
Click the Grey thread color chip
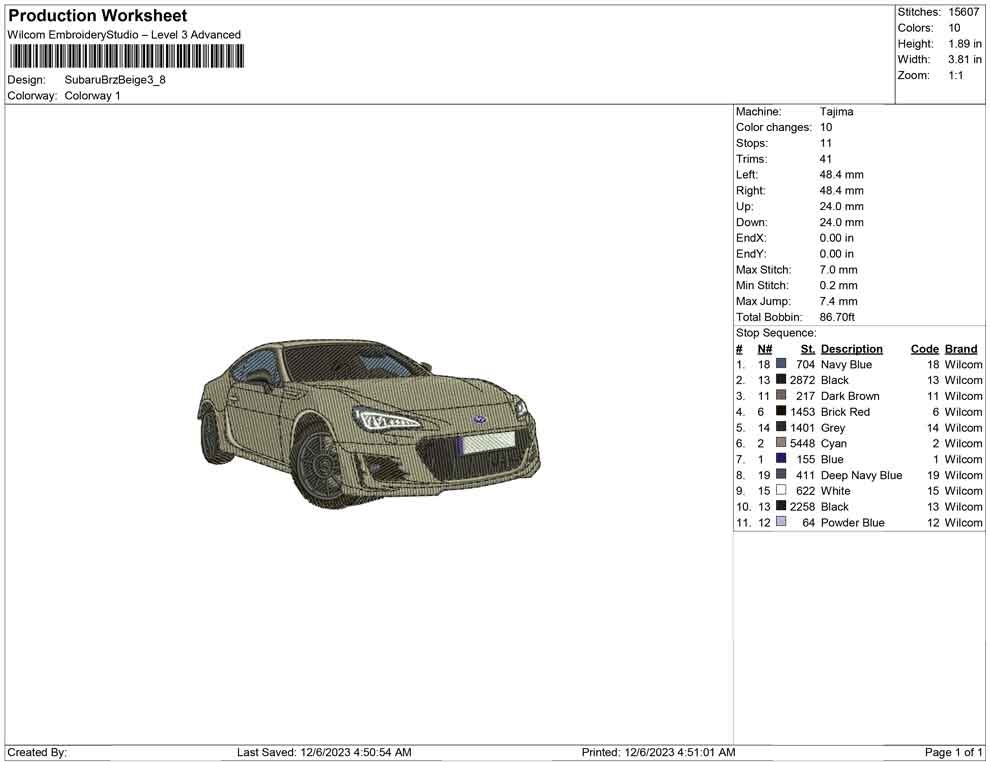(779, 427)
